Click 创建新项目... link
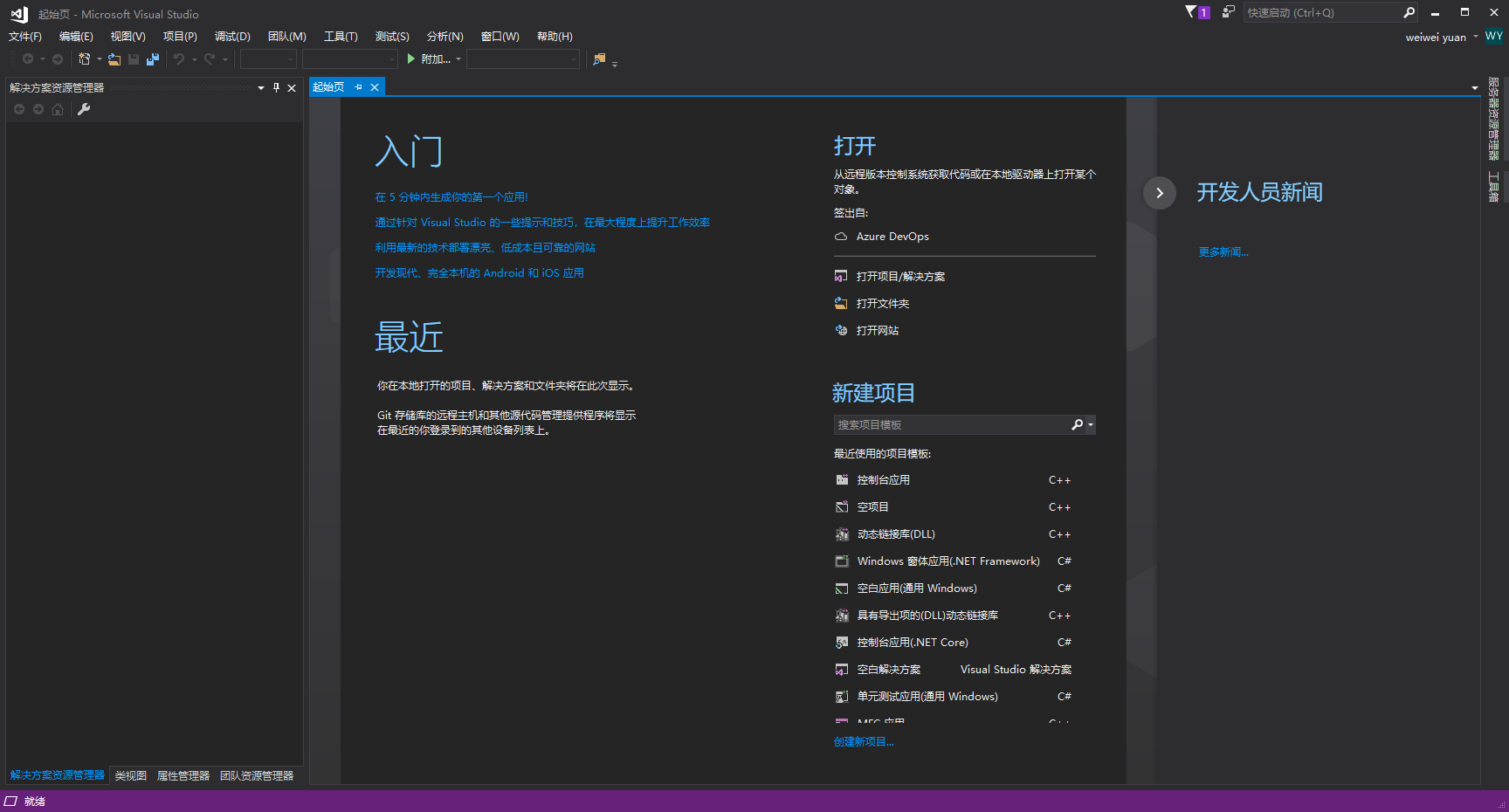This screenshot has height=812, width=1509. coord(864,742)
